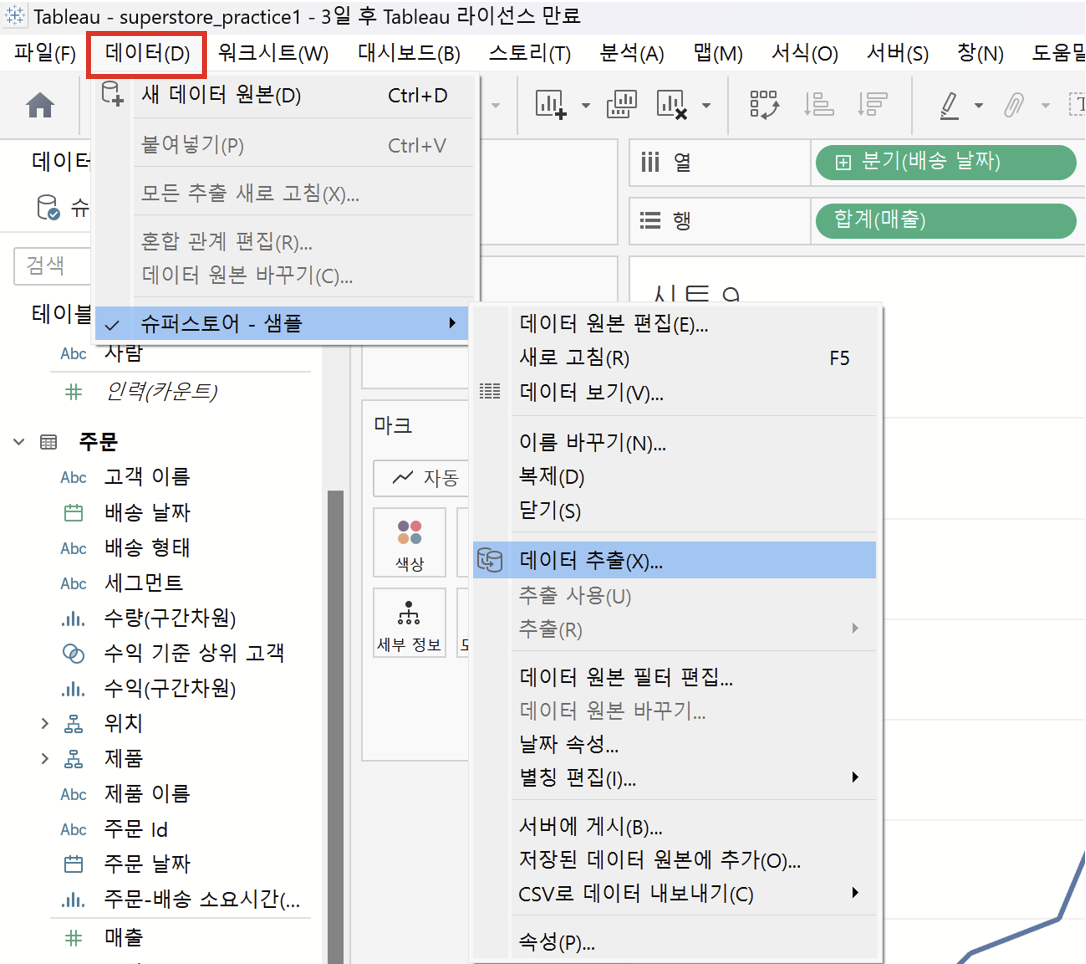Click the 색상 color mark card
The height and width of the screenshot is (964, 1086).
point(409,542)
